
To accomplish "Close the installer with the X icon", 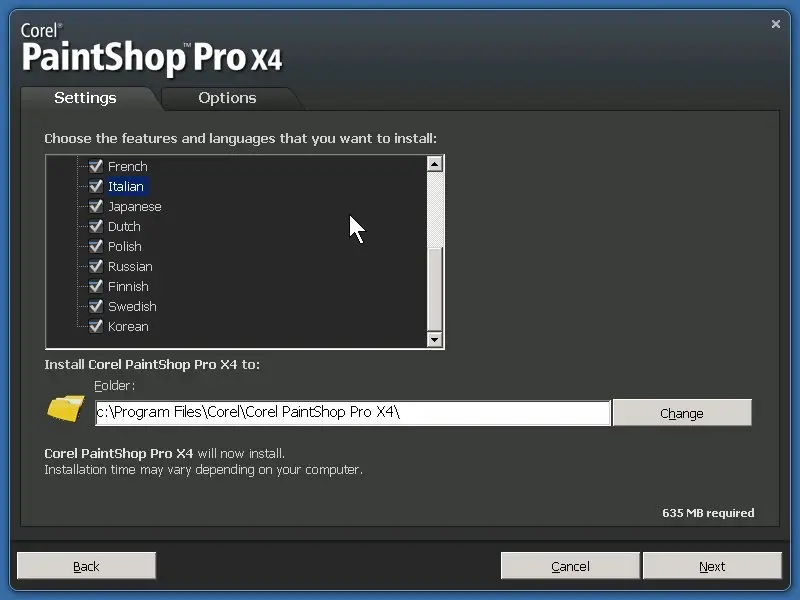I will click(776, 24).
